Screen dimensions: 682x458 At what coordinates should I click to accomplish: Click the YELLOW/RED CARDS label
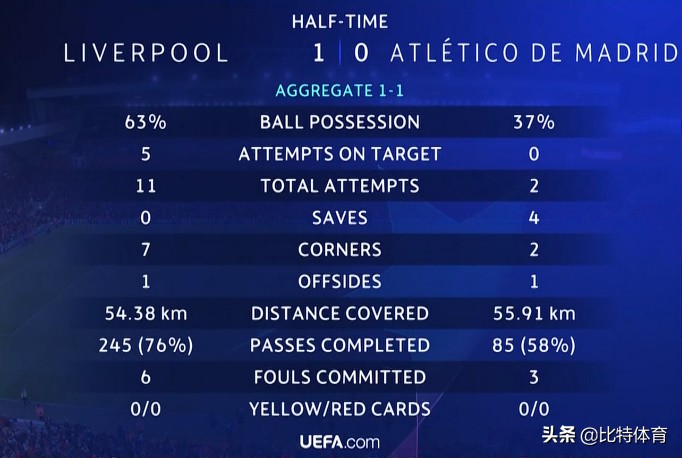[x=340, y=409]
